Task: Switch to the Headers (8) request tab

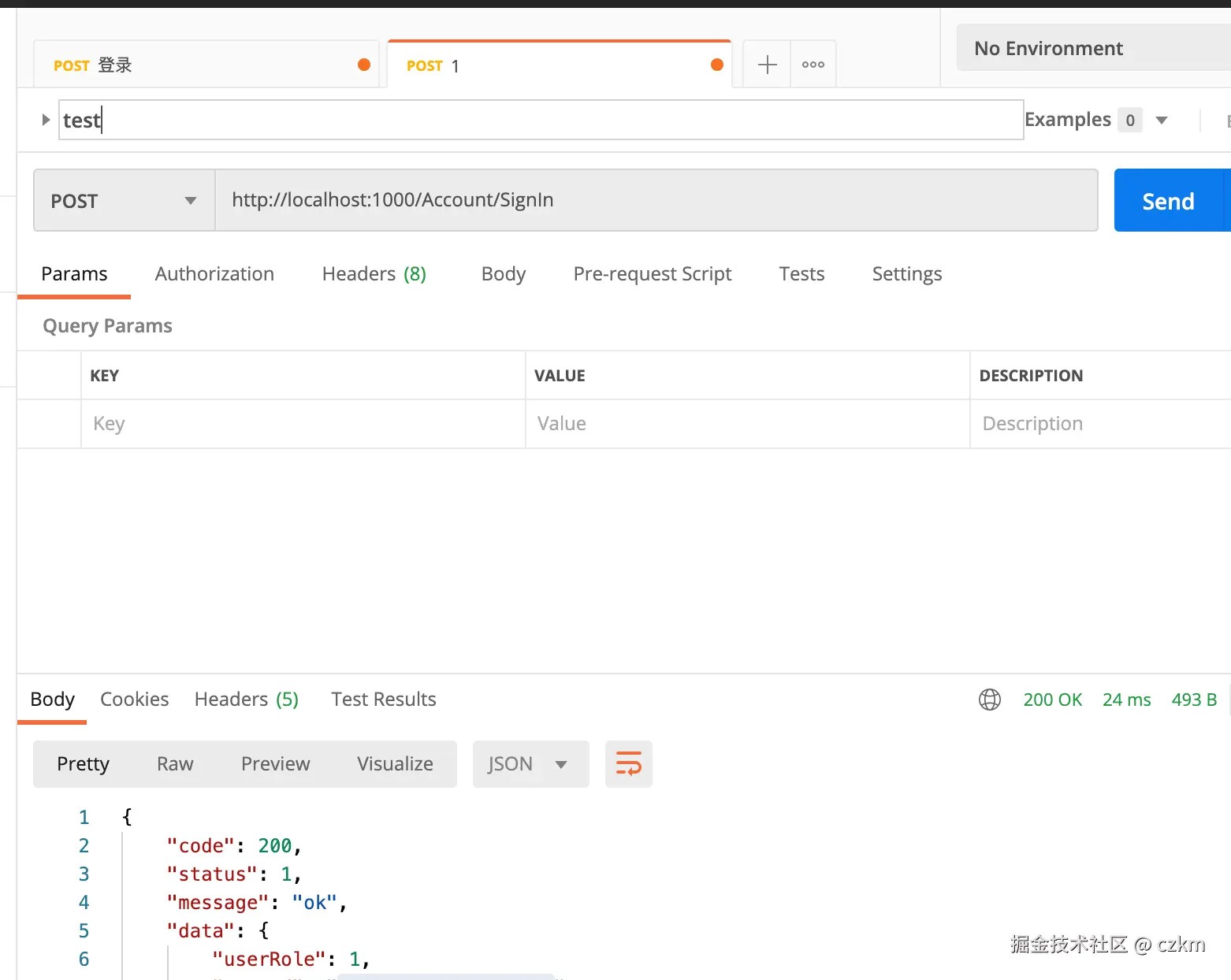Action: click(x=374, y=274)
